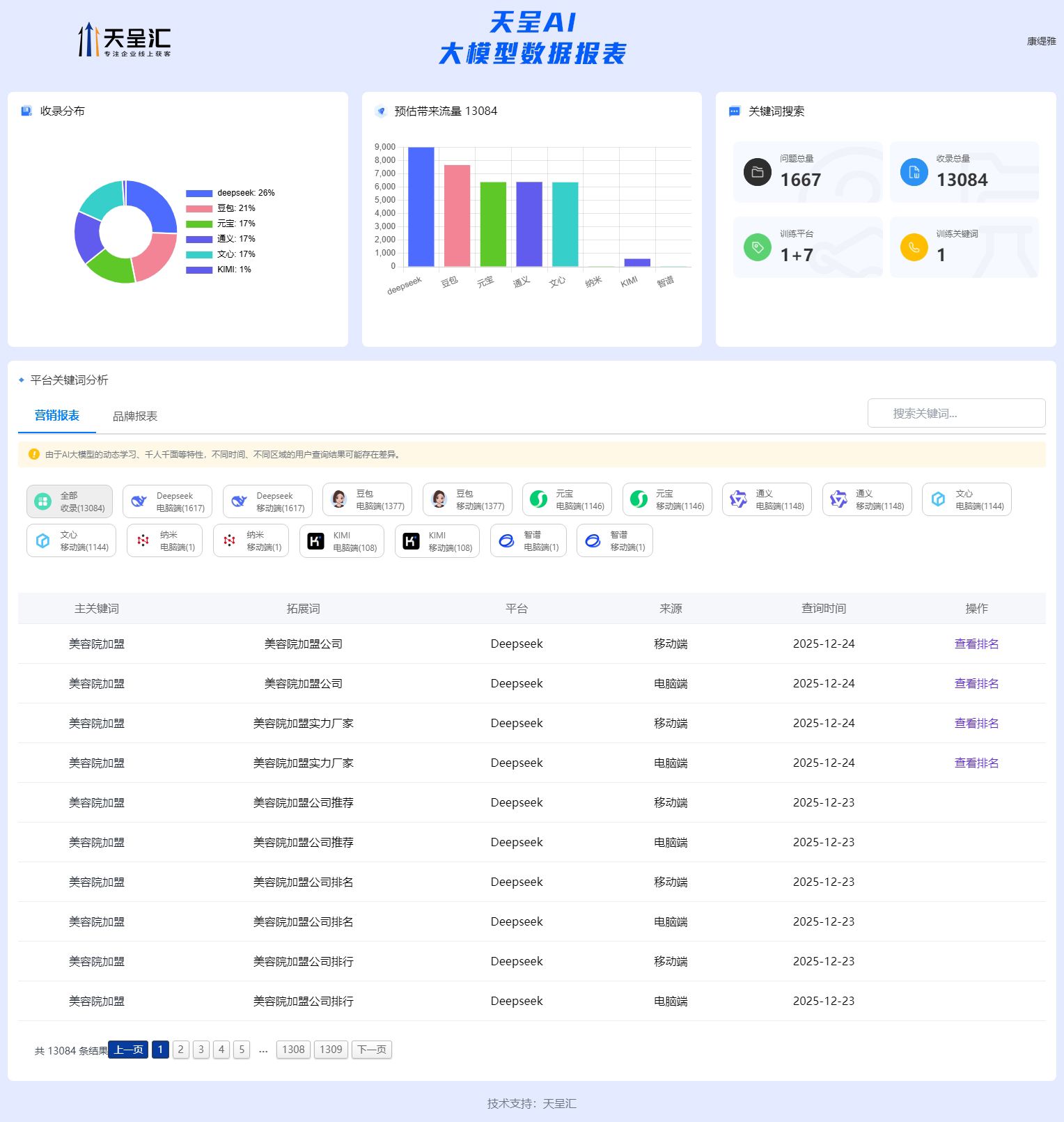The height and width of the screenshot is (1122, 1064).
Task: Click the 智谱 移动端 blue icon
Action: (x=593, y=541)
